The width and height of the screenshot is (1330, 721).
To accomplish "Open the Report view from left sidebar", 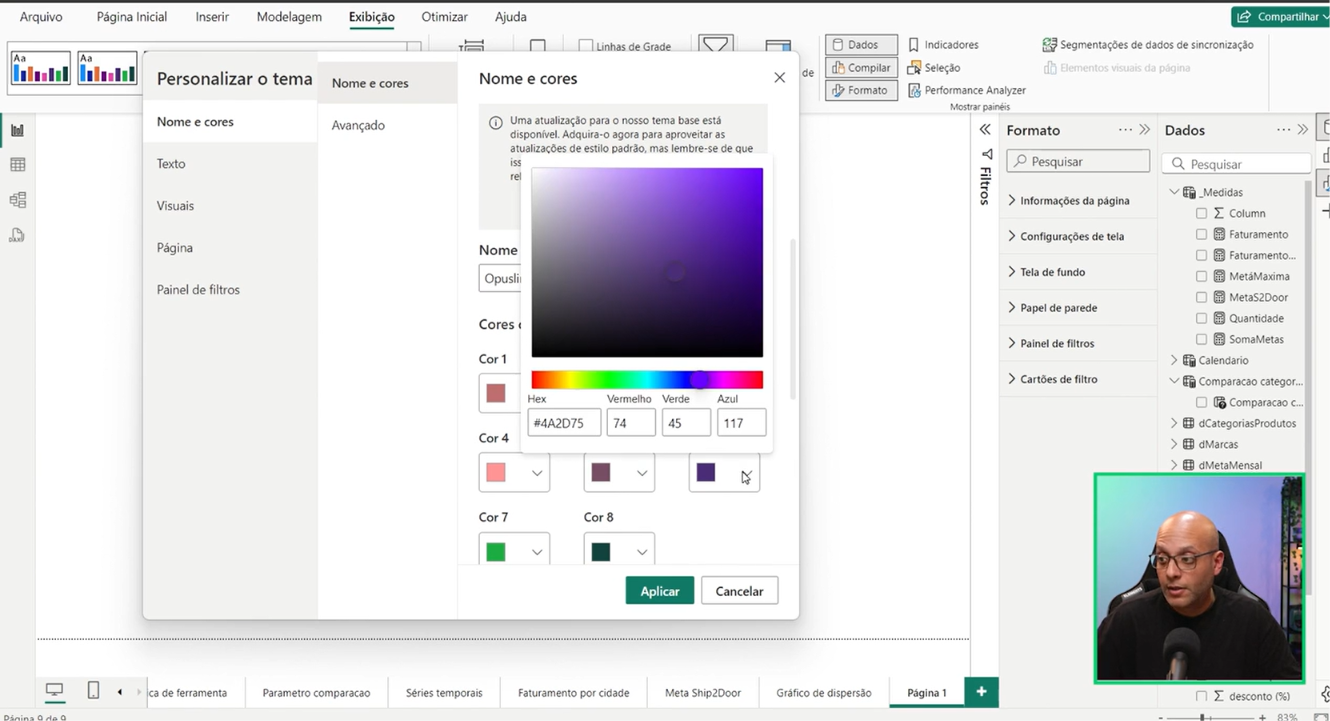I will (17, 130).
